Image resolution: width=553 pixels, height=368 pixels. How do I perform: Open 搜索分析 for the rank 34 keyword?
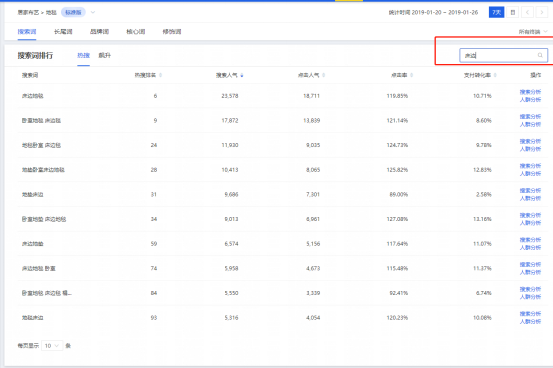[530, 215]
